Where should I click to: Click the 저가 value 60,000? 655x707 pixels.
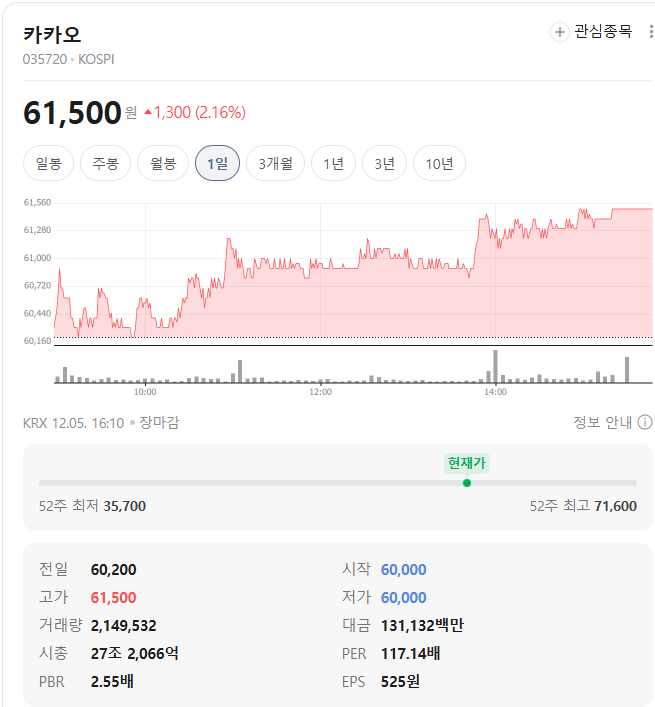click(x=403, y=598)
